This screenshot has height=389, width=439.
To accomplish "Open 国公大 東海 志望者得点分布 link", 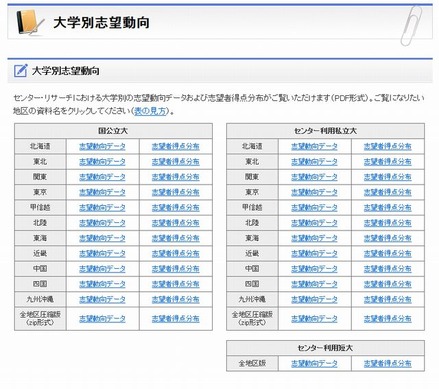I will coord(175,238).
